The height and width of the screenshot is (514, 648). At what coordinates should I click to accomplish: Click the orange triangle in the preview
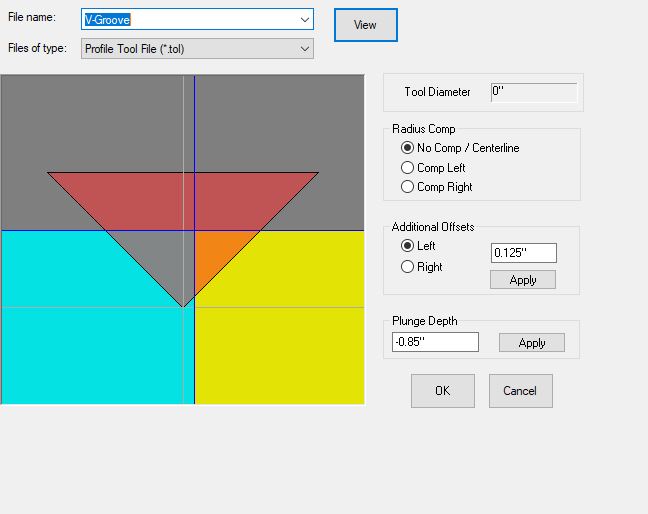(213, 250)
